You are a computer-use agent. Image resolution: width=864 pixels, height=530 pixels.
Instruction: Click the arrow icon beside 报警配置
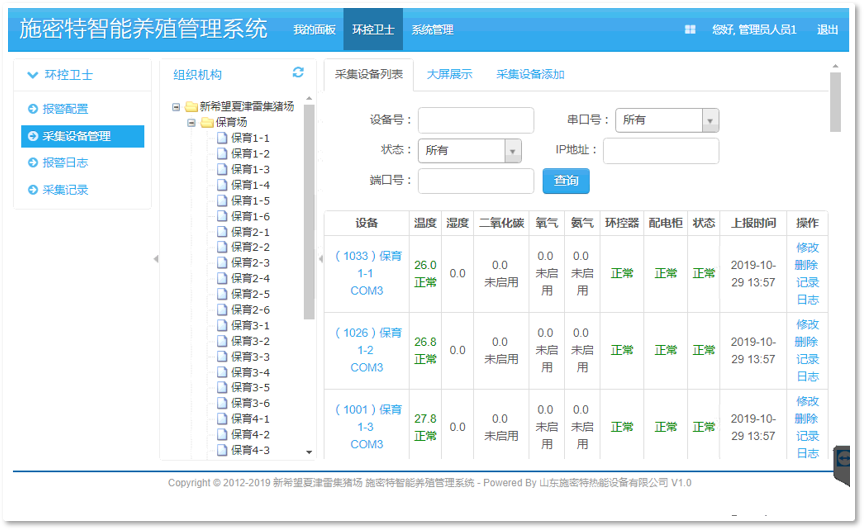coord(32,109)
